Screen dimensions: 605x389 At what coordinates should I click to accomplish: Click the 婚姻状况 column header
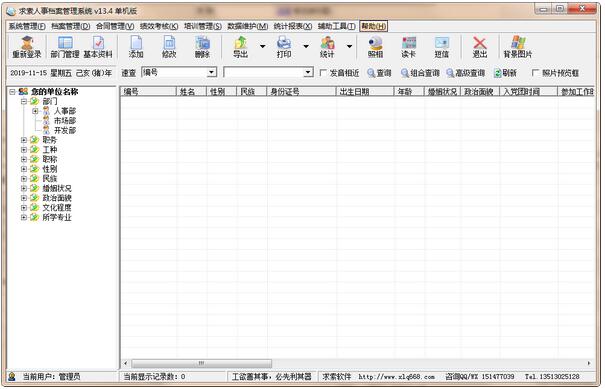click(x=442, y=92)
